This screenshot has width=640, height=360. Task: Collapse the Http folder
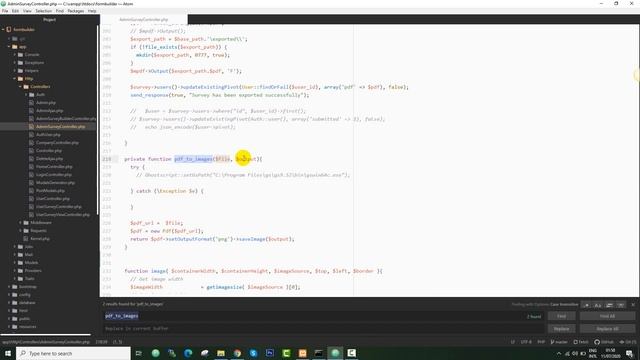pos(15,79)
